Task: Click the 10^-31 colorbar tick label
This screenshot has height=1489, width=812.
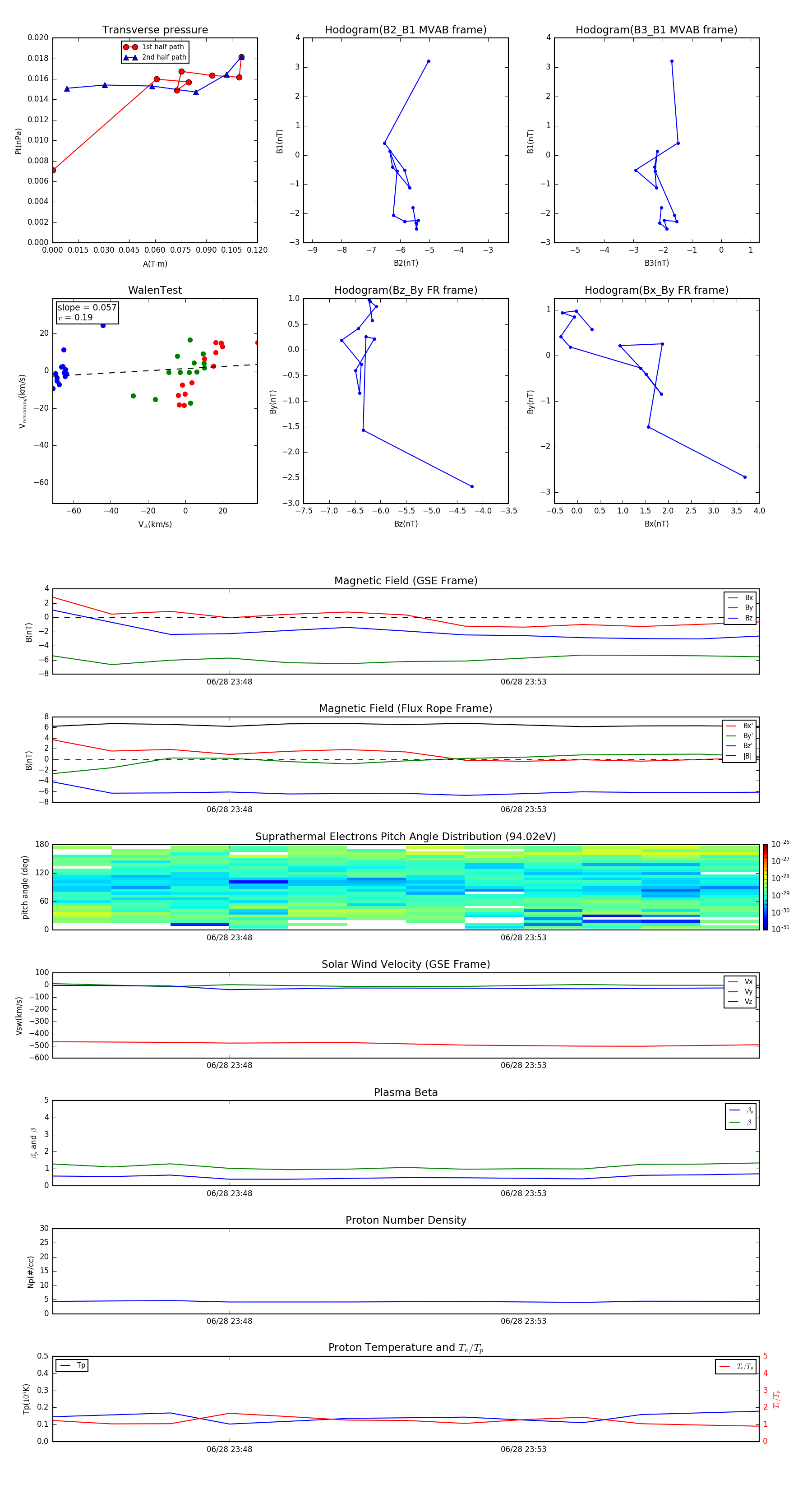Action: pos(780,929)
